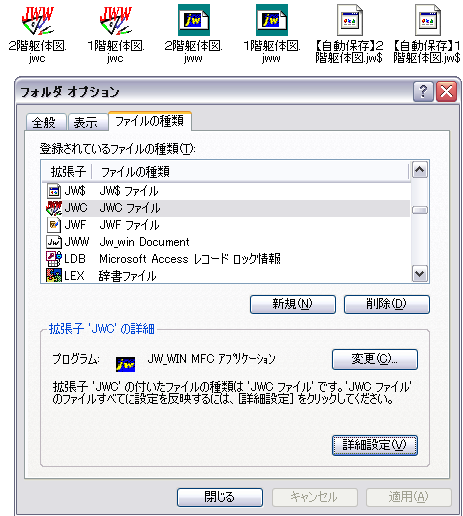Select the 【自動保存】1階躯体図.jw$ file icon

click(x=428, y=20)
